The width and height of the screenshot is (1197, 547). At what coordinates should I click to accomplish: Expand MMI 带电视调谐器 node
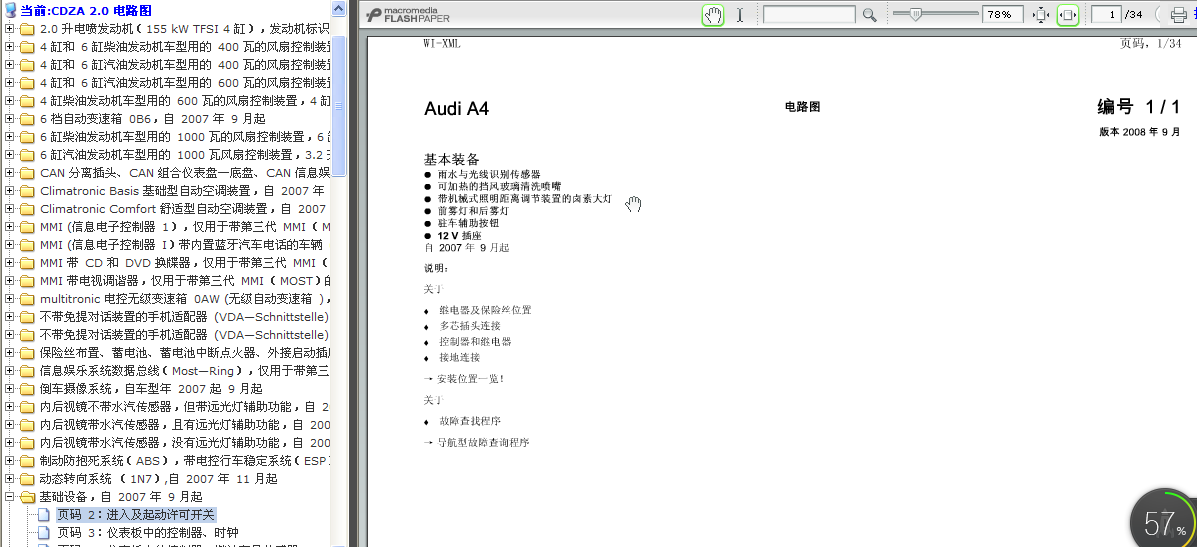point(9,281)
